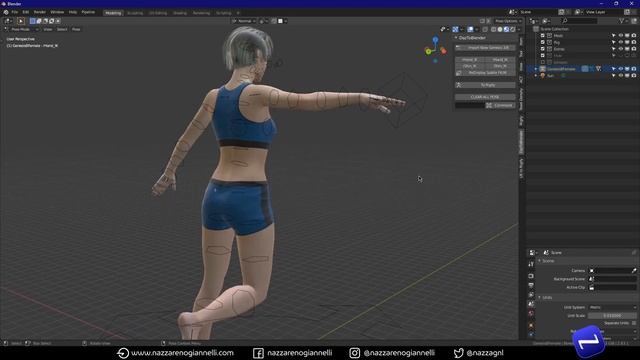The height and width of the screenshot is (360, 640).
Task: Choose the new selection mode icon
Action: point(33,21)
